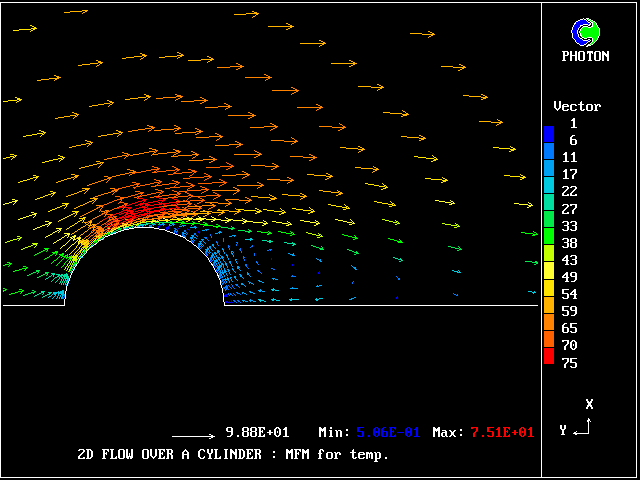Click legend value 22
Image resolution: width=640 pixels, height=480 pixels.
[x=569, y=191]
